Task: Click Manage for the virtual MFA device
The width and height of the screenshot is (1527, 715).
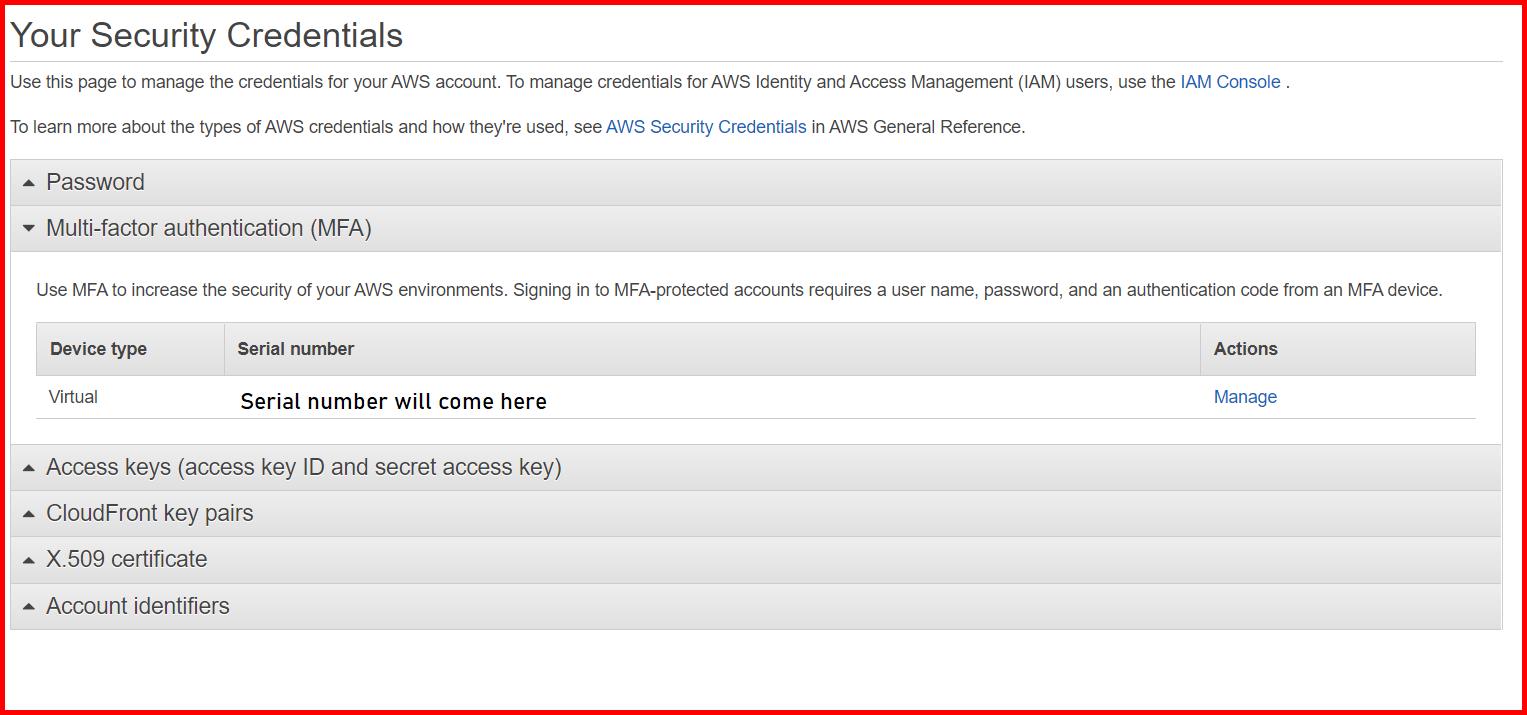Action: click(1244, 396)
